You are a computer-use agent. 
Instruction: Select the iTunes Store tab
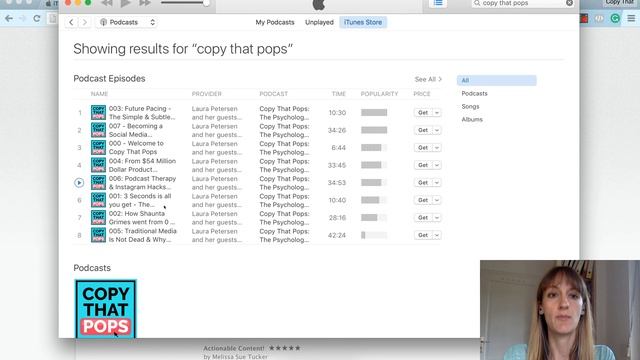click(363, 22)
